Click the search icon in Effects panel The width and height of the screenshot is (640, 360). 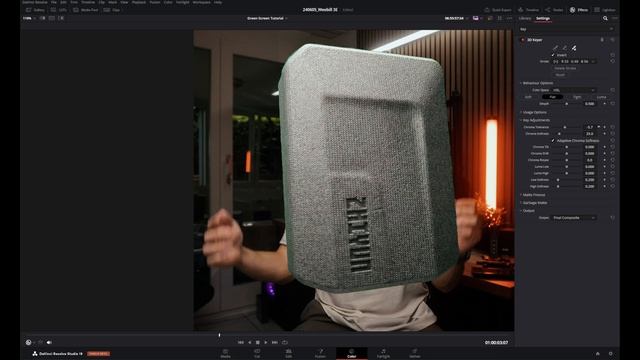[605, 18]
